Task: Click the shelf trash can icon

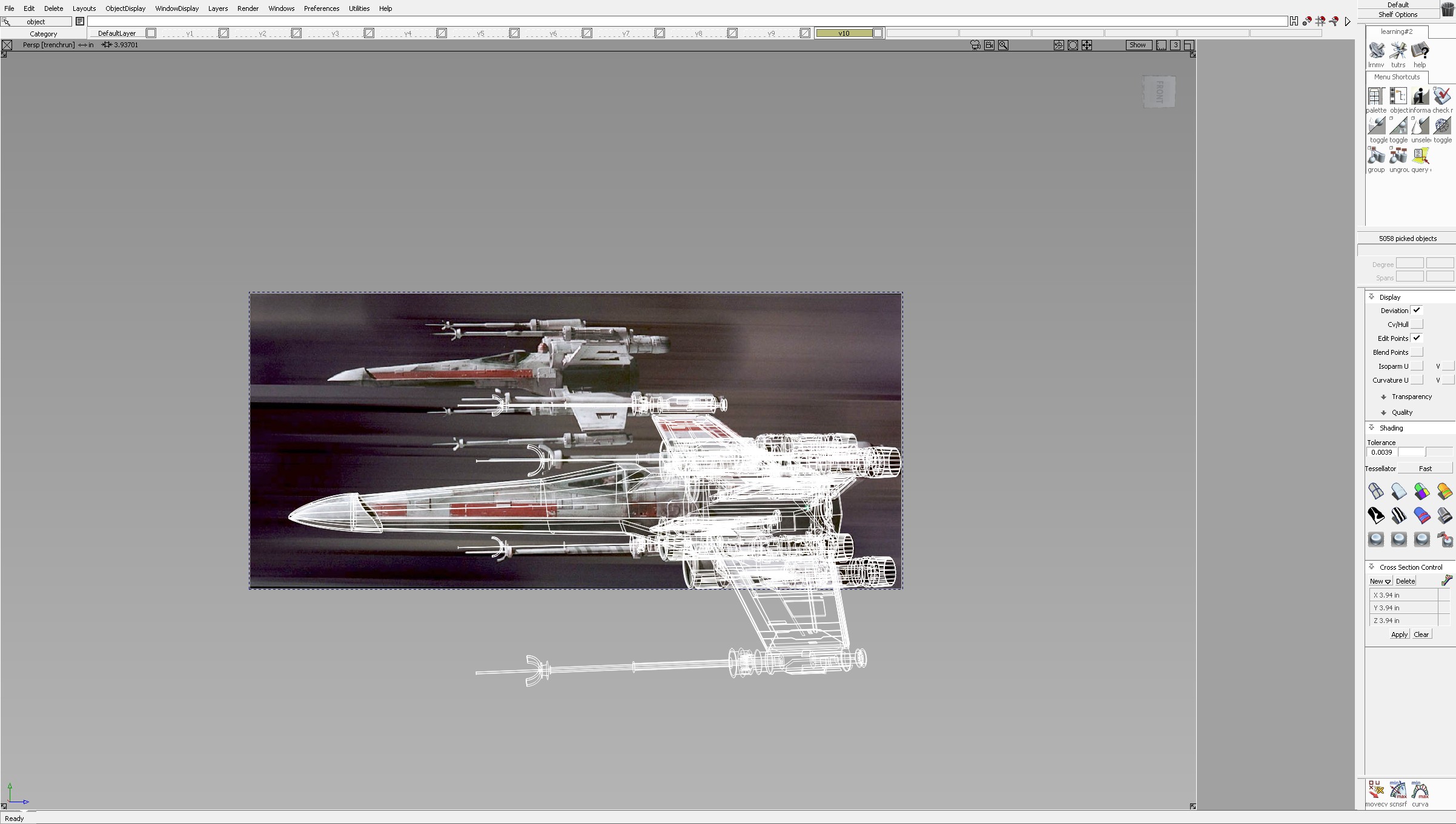Action: 1448,10
